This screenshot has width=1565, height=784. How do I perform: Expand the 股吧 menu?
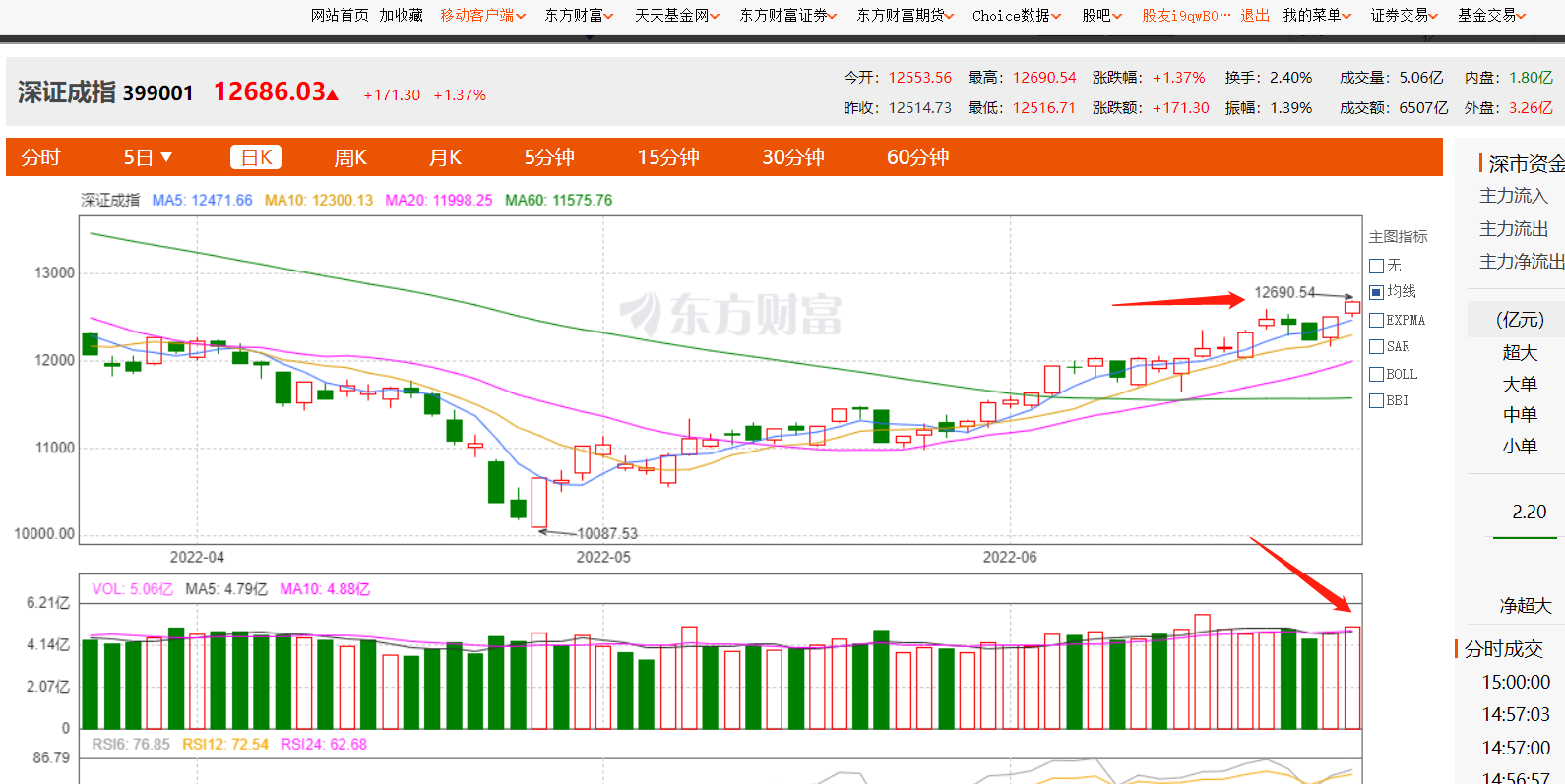[x=1101, y=15]
